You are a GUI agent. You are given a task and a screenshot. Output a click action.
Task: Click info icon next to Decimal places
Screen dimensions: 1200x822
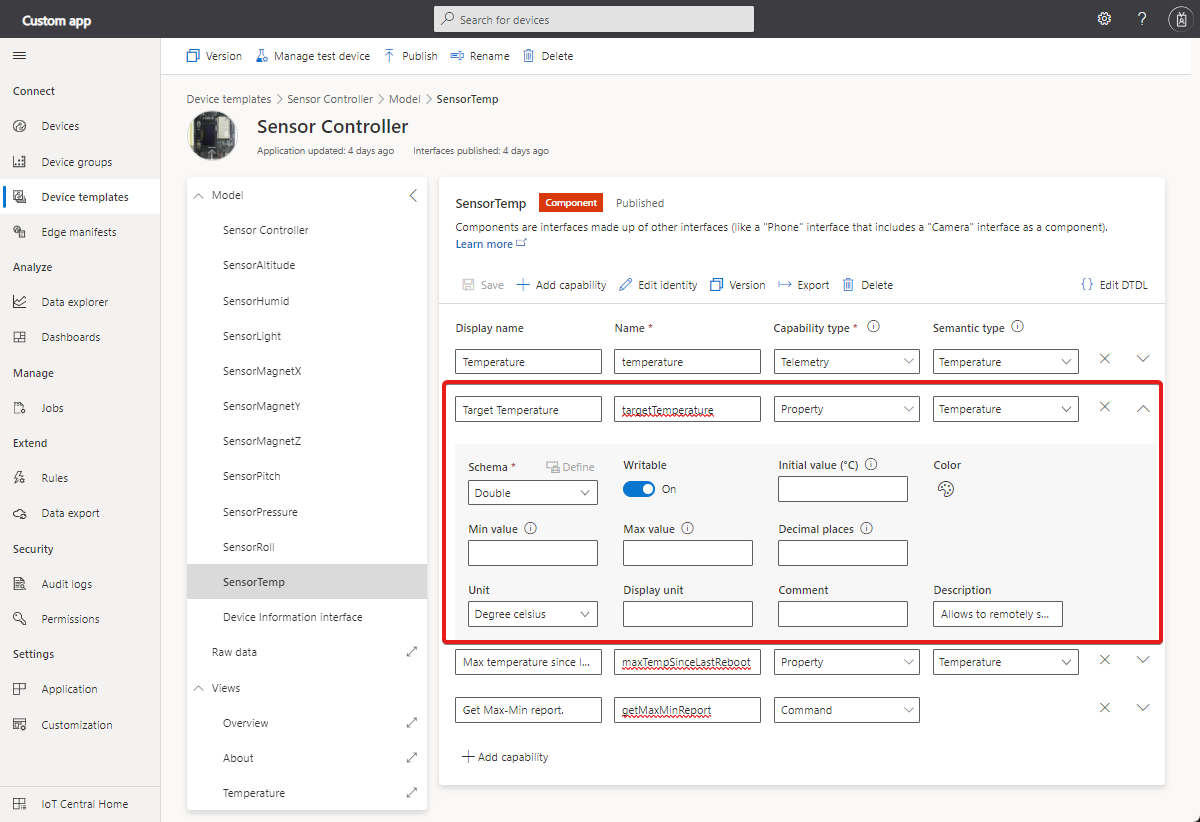(x=867, y=528)
